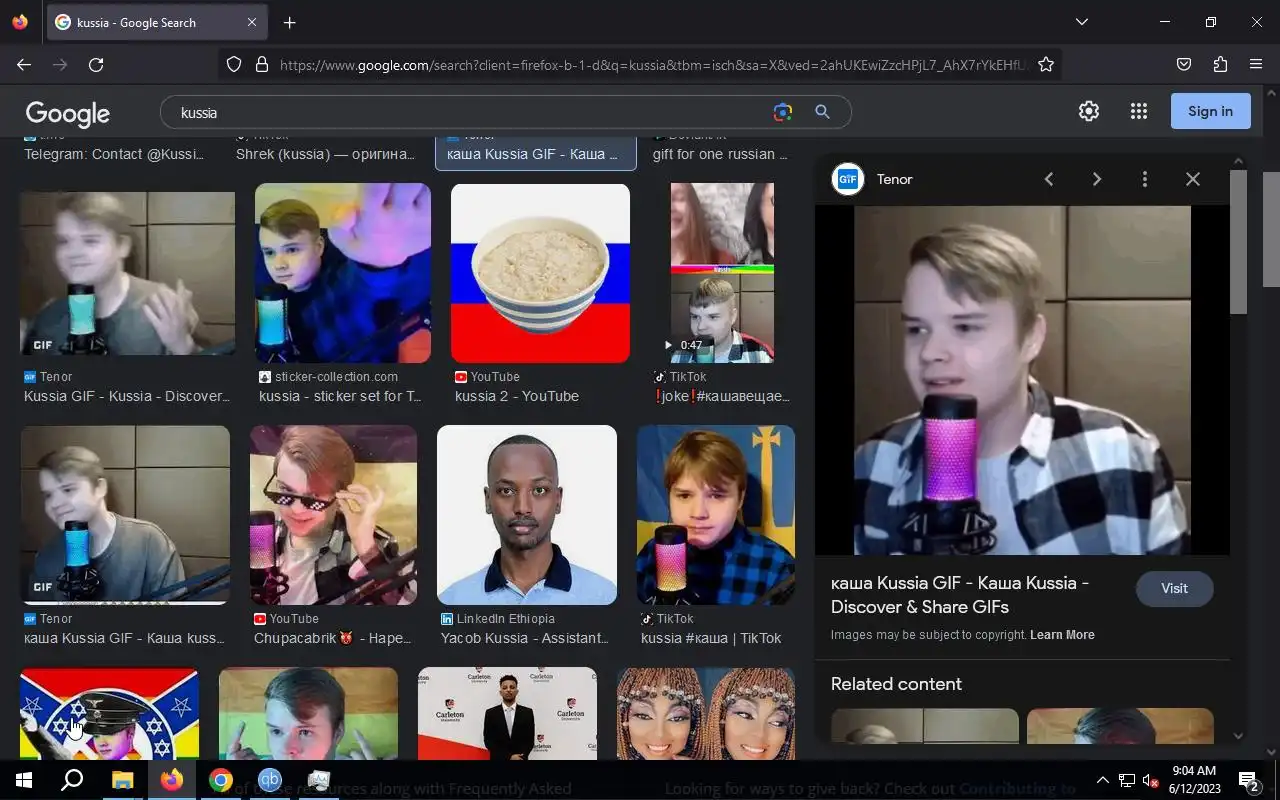This screenshot has width=1280, height=800.
Task: Reload the page with the refresh icon
Action: click(96, 64)
